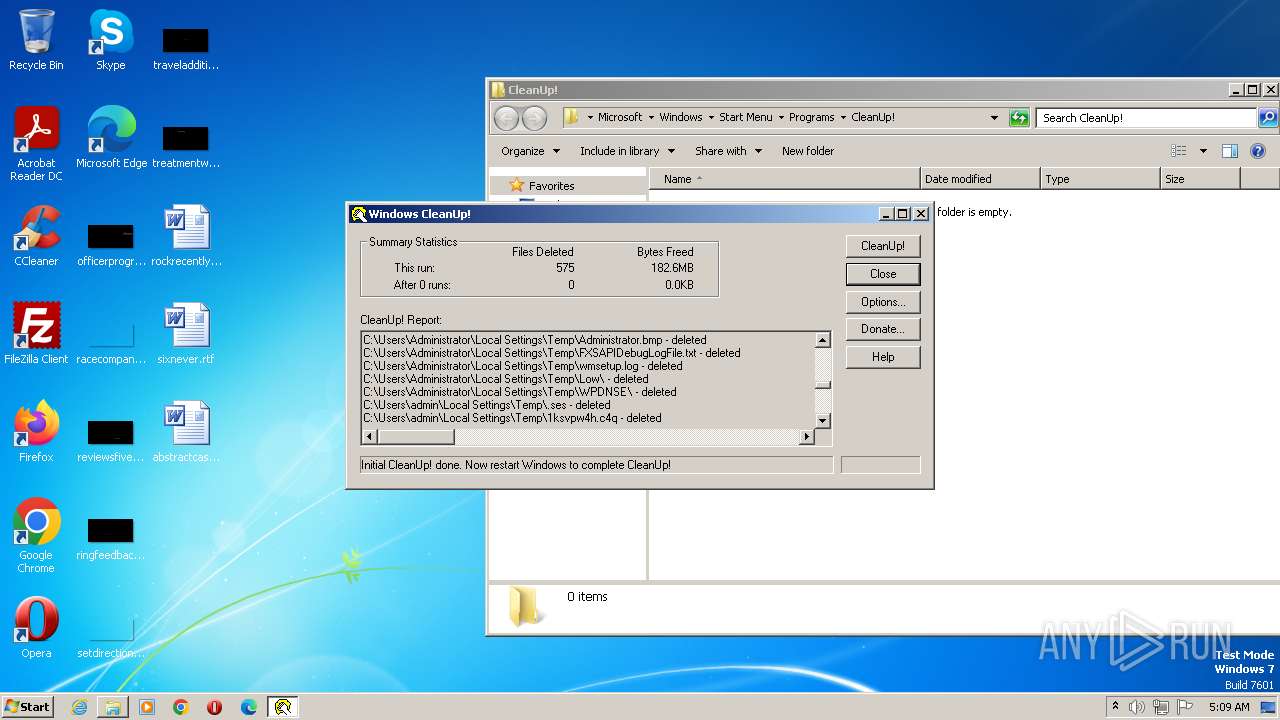The image size is (1280, 720).
Task: Click volume icon in system tray
Action: pos(1137,707)
